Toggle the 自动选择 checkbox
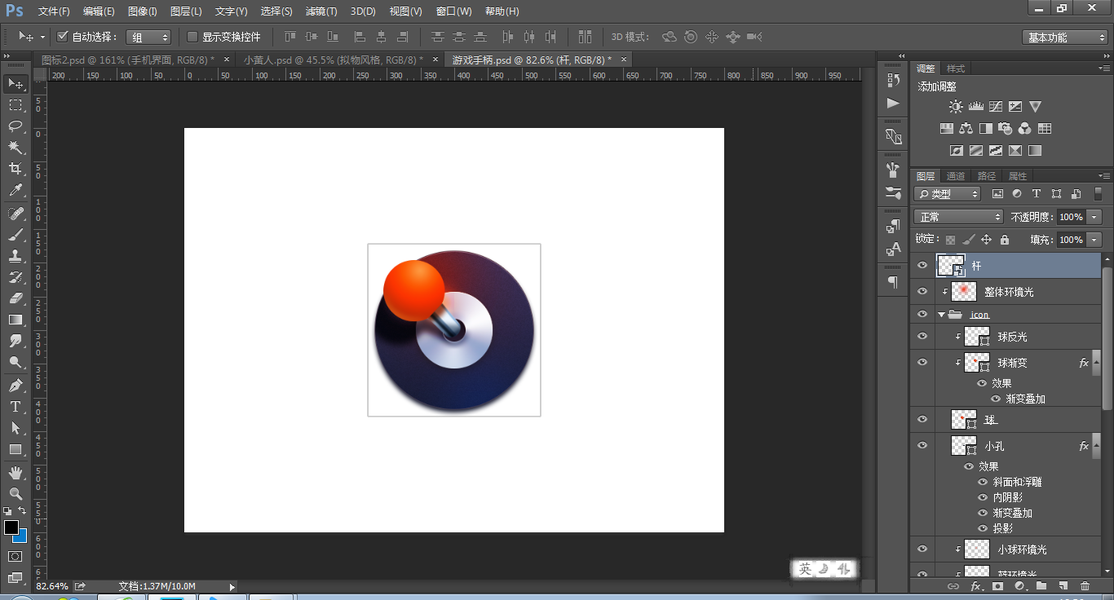Viewport: 1114px width, 600px height. tap(63, 36)
